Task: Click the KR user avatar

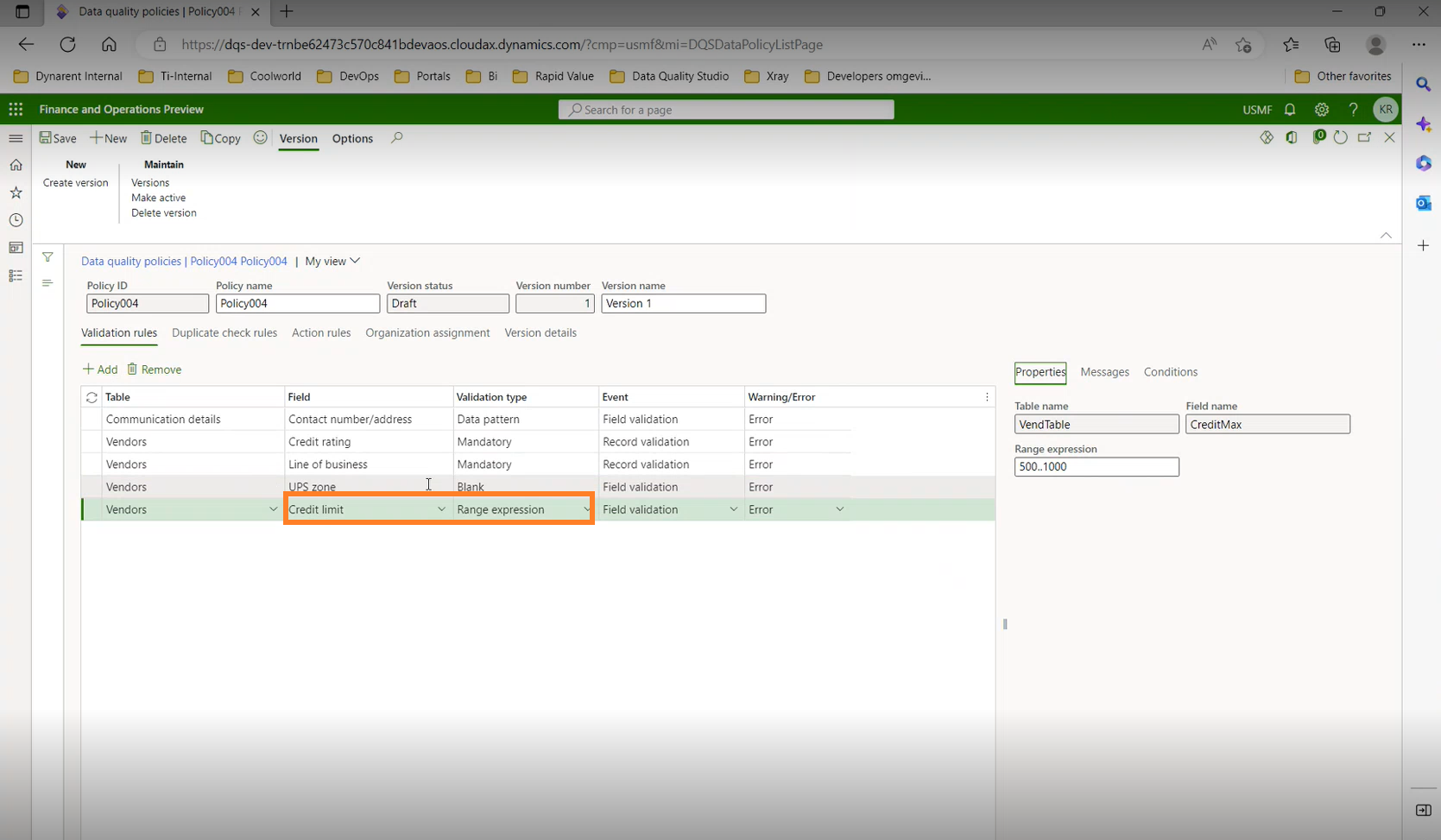Action: tap(1386, 110)
